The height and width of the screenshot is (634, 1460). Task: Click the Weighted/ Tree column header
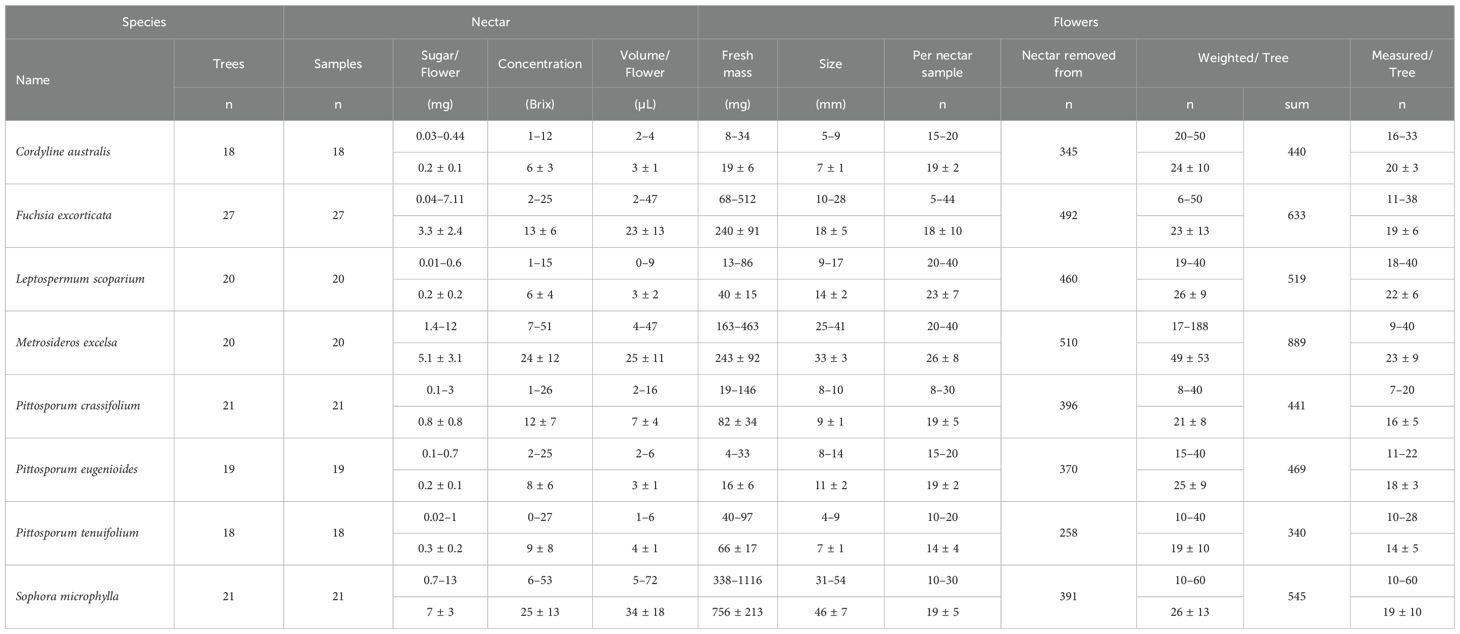point(1243,58)
